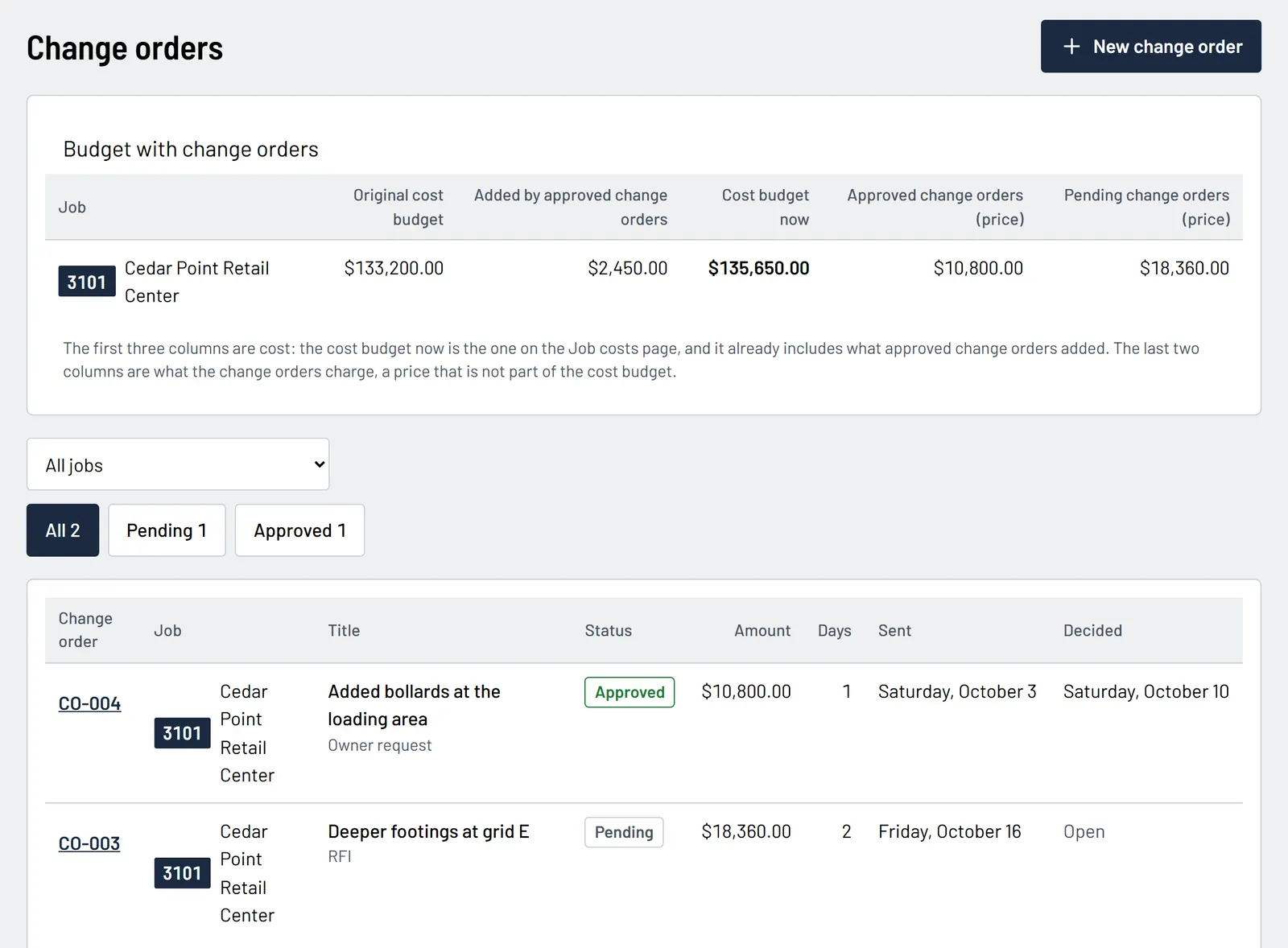Screen dimensions: 1288x948
Task: Click the CO-004 amount $10,800.00
Action: tap(746, 691)
